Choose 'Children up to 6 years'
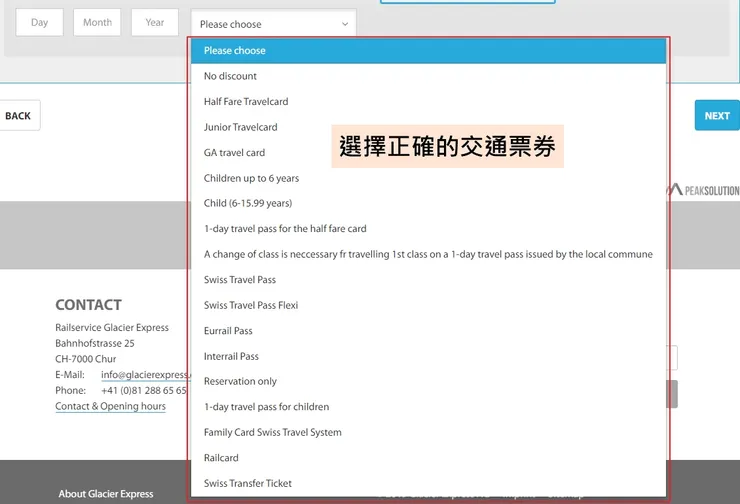The width and height of the screenshot is (740, 504). (429, 178)
